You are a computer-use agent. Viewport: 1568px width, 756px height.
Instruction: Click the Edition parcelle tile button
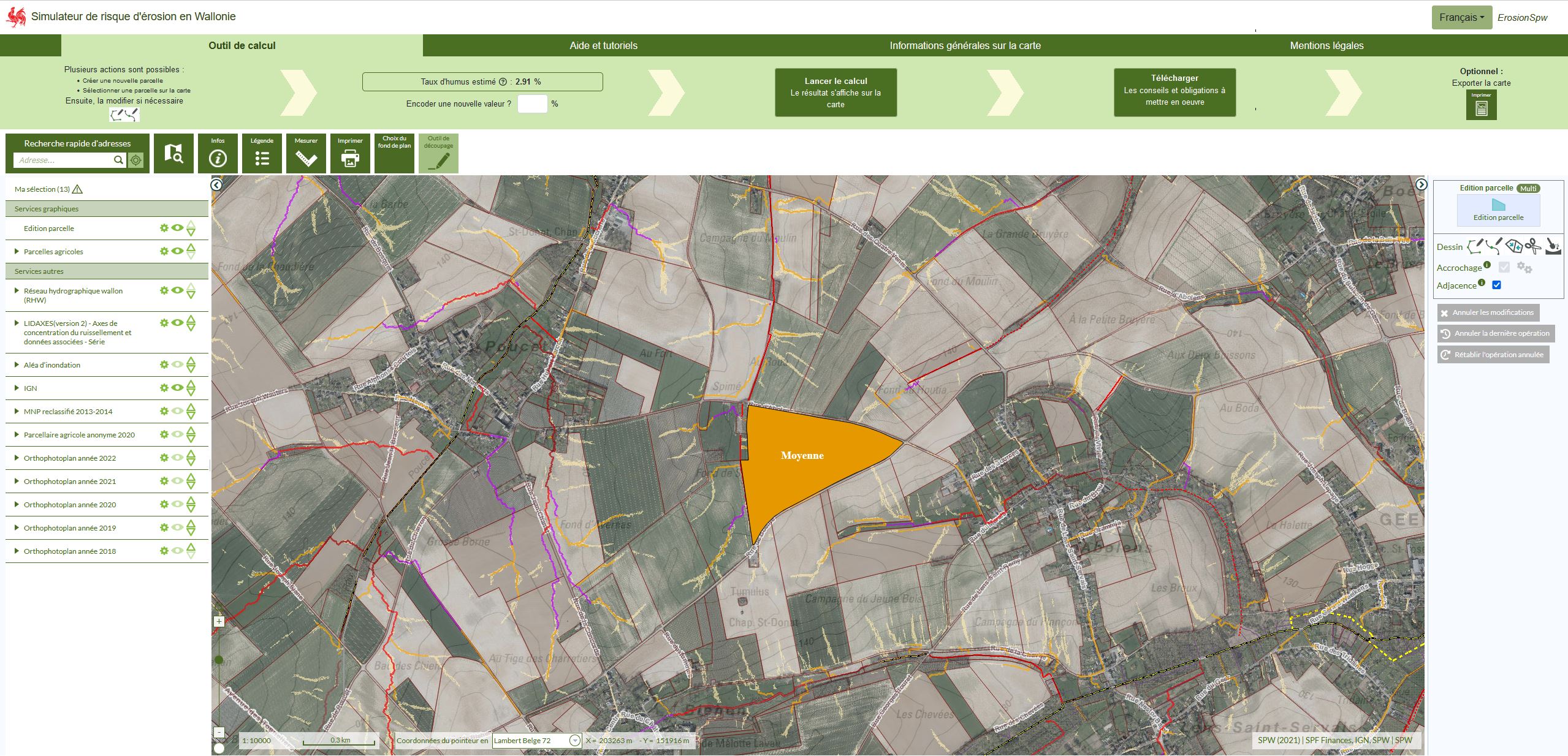pos(1498,210)
